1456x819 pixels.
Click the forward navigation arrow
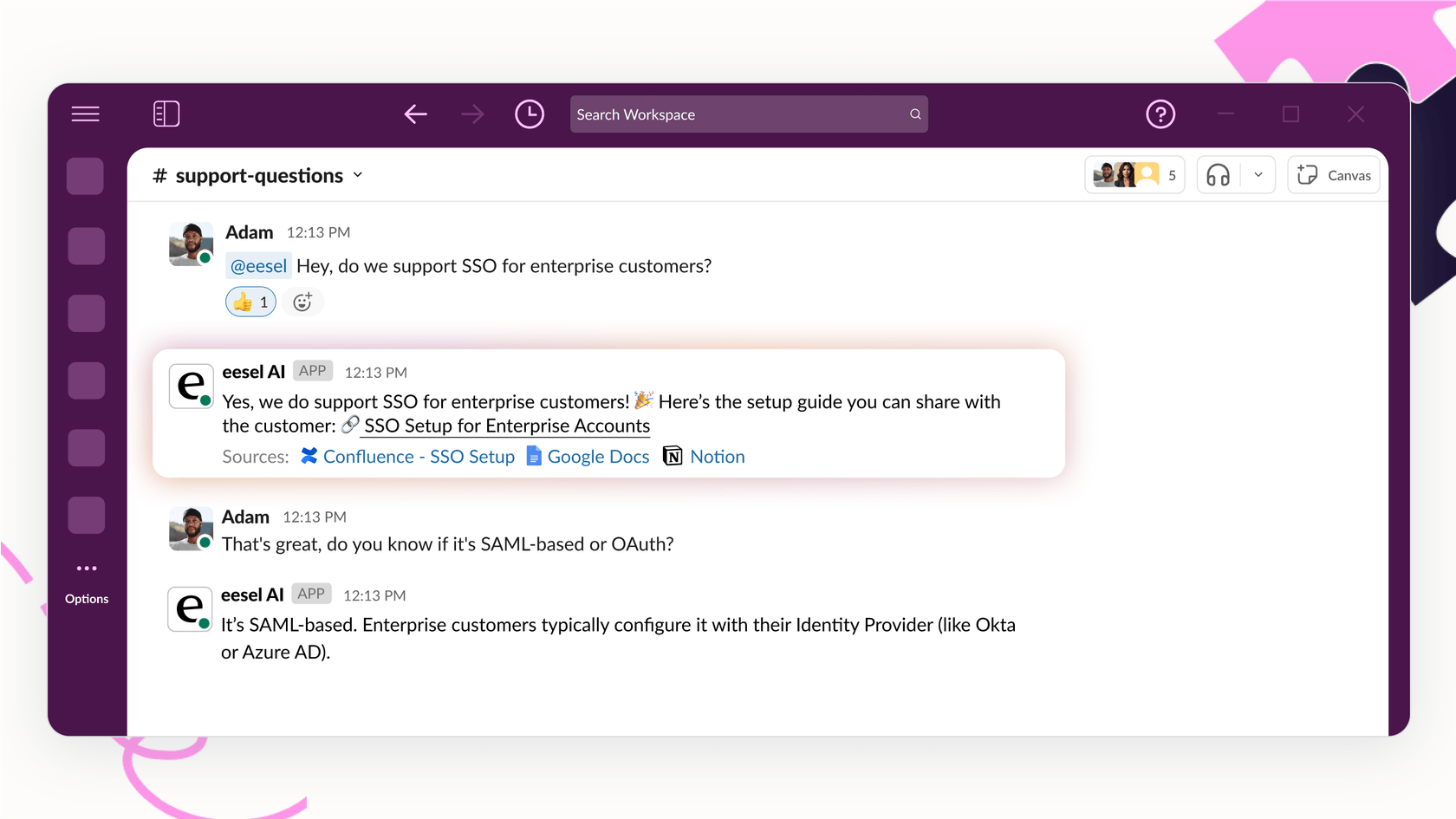point(471,114)
